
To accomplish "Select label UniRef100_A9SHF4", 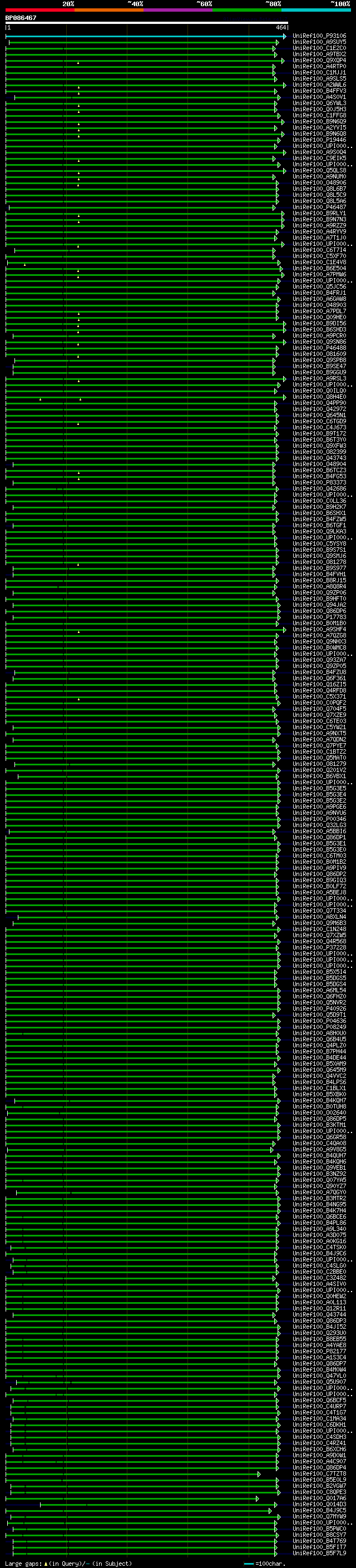I will point(319,630).
